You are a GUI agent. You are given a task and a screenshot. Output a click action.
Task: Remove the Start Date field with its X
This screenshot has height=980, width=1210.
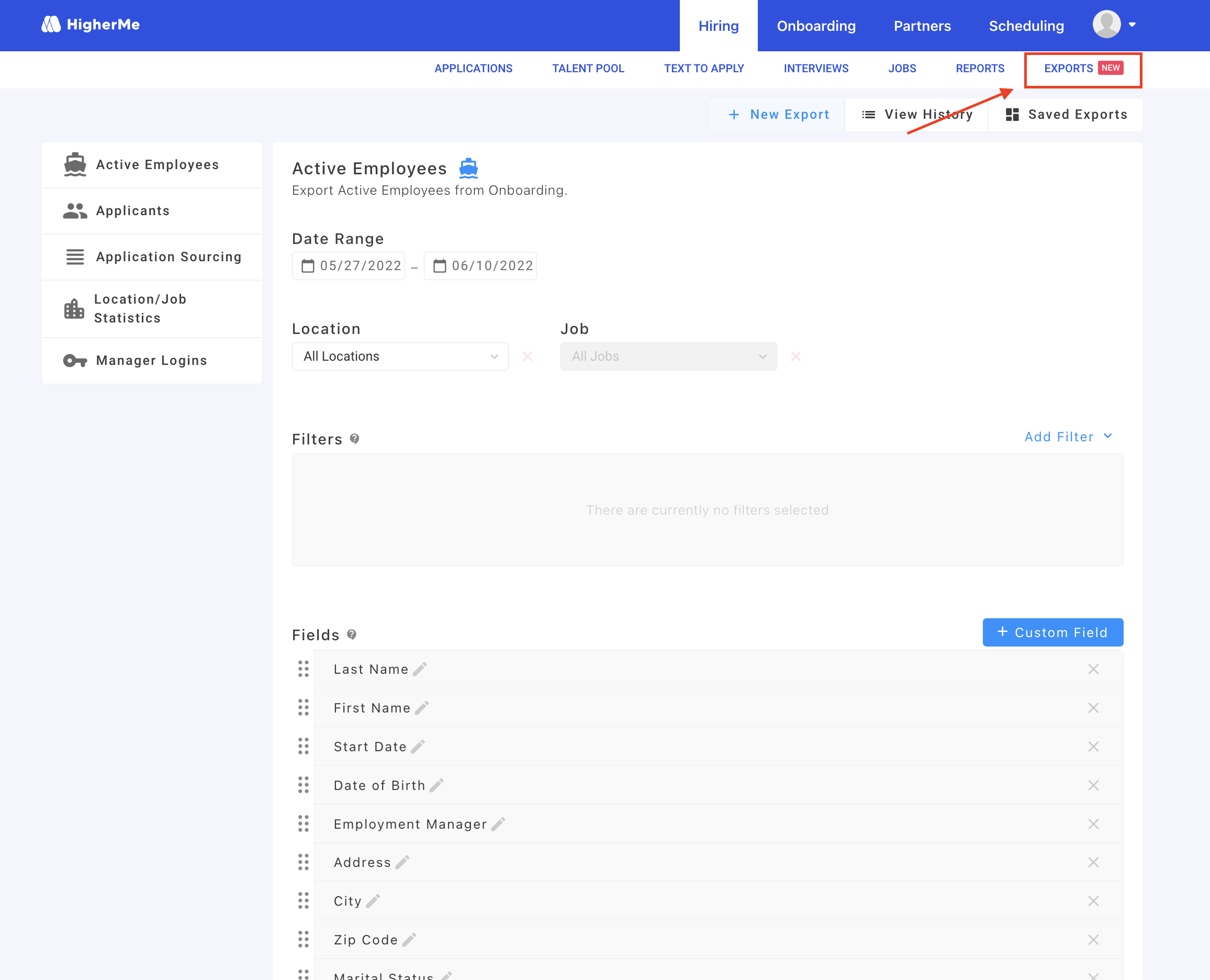1093,747
